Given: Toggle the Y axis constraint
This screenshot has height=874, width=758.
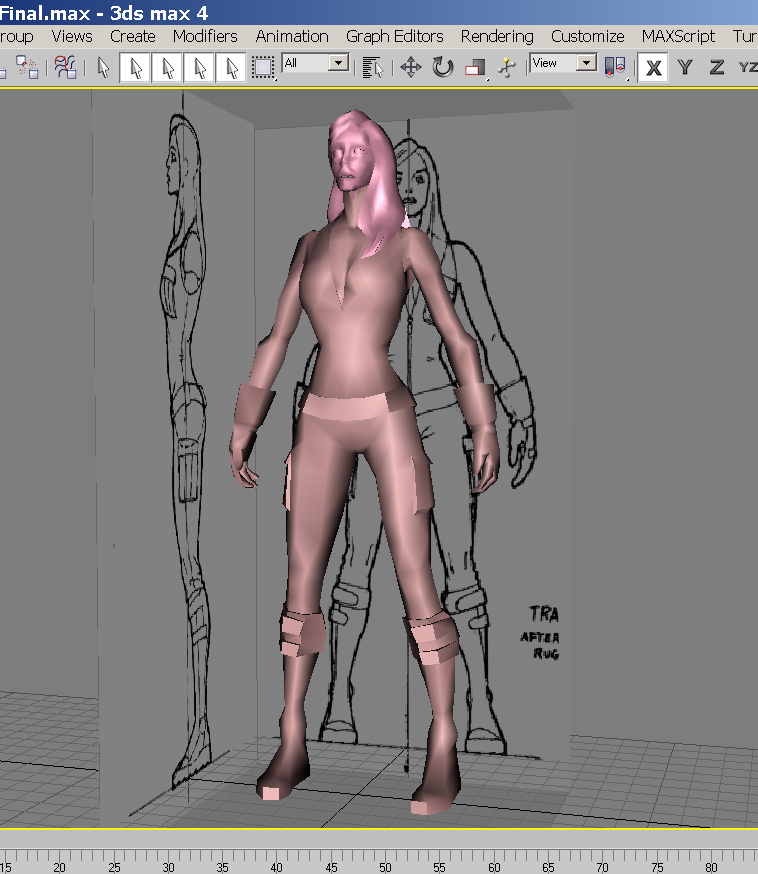Looking at the screenshot, I should coord(685,67).
